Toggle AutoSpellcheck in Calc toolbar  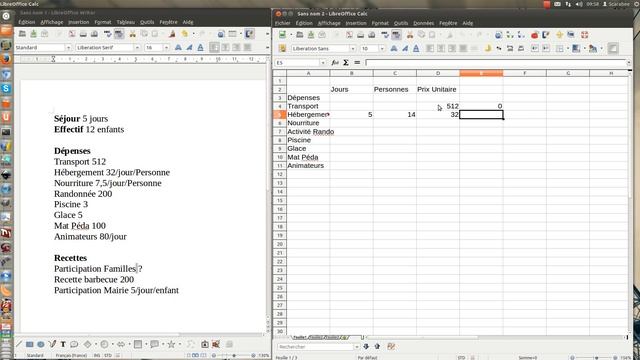click(x=396, y=35)
